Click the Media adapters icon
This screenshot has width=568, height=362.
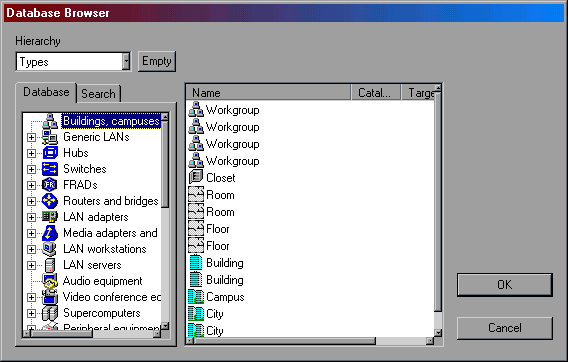pyautogui.click(x=50, y=233)
